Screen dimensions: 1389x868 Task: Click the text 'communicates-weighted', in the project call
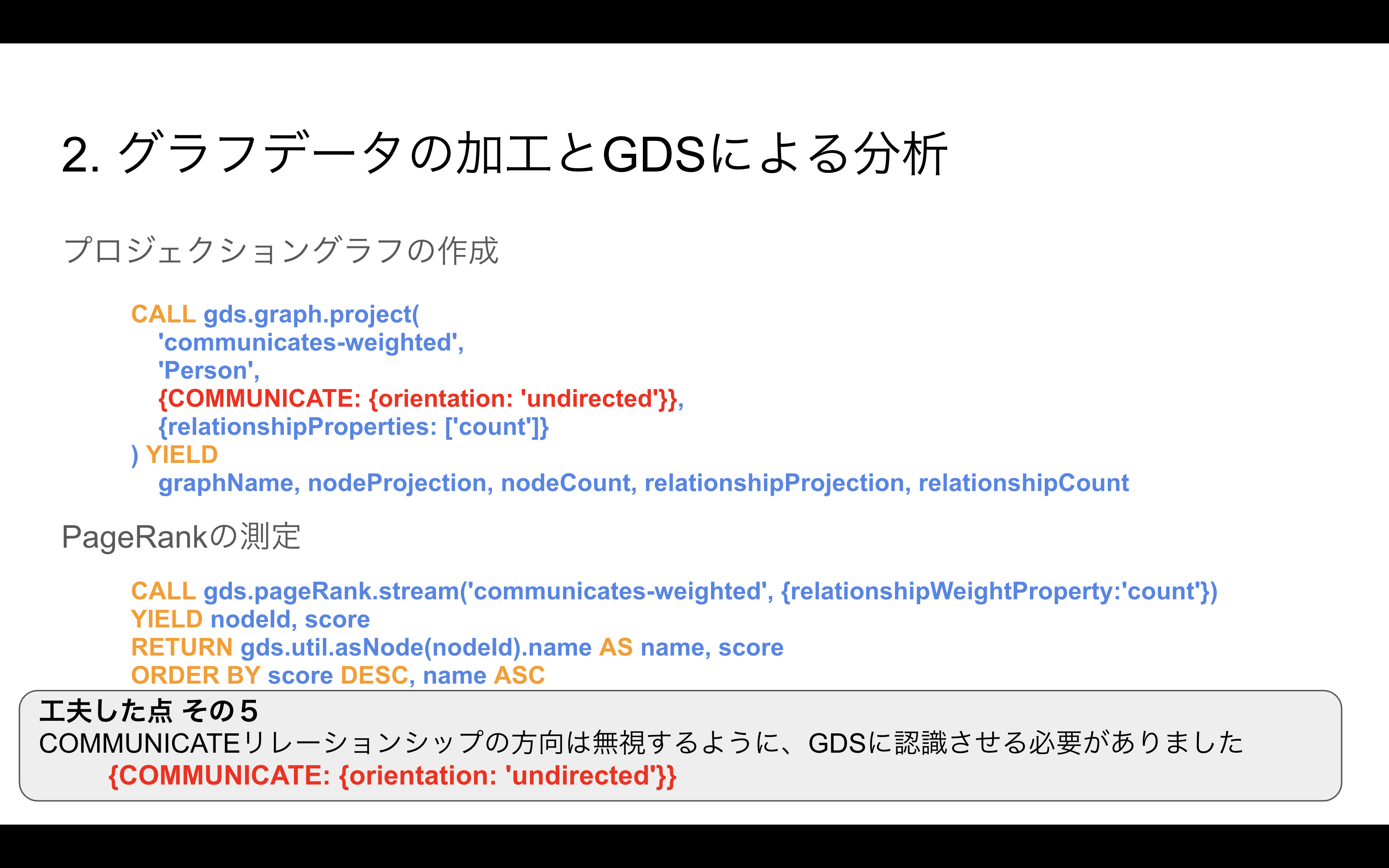point(311,343)
